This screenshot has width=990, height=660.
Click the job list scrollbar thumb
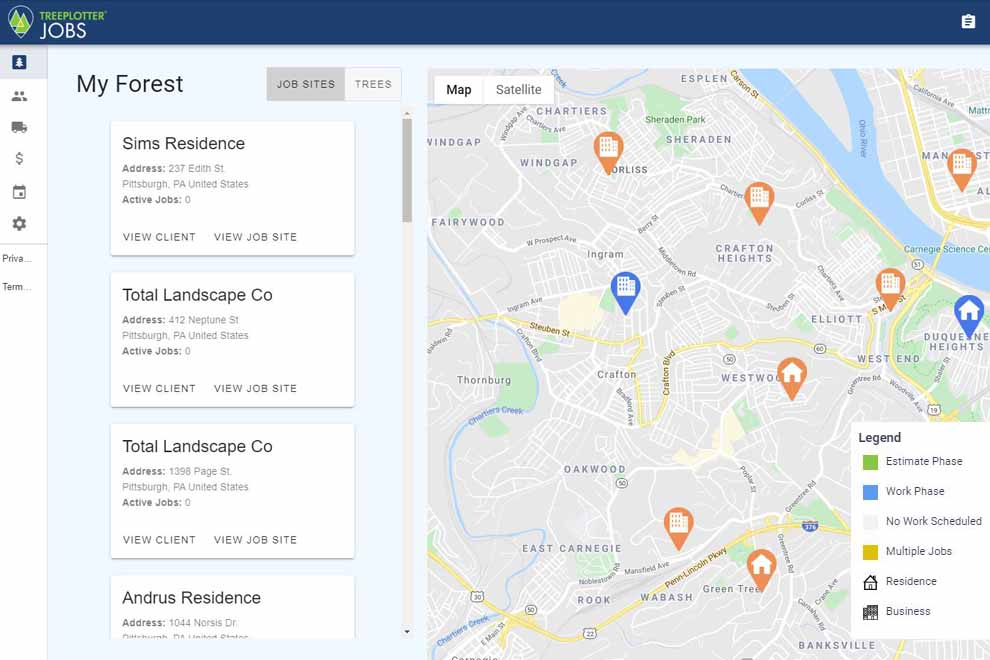click(407, 171)
